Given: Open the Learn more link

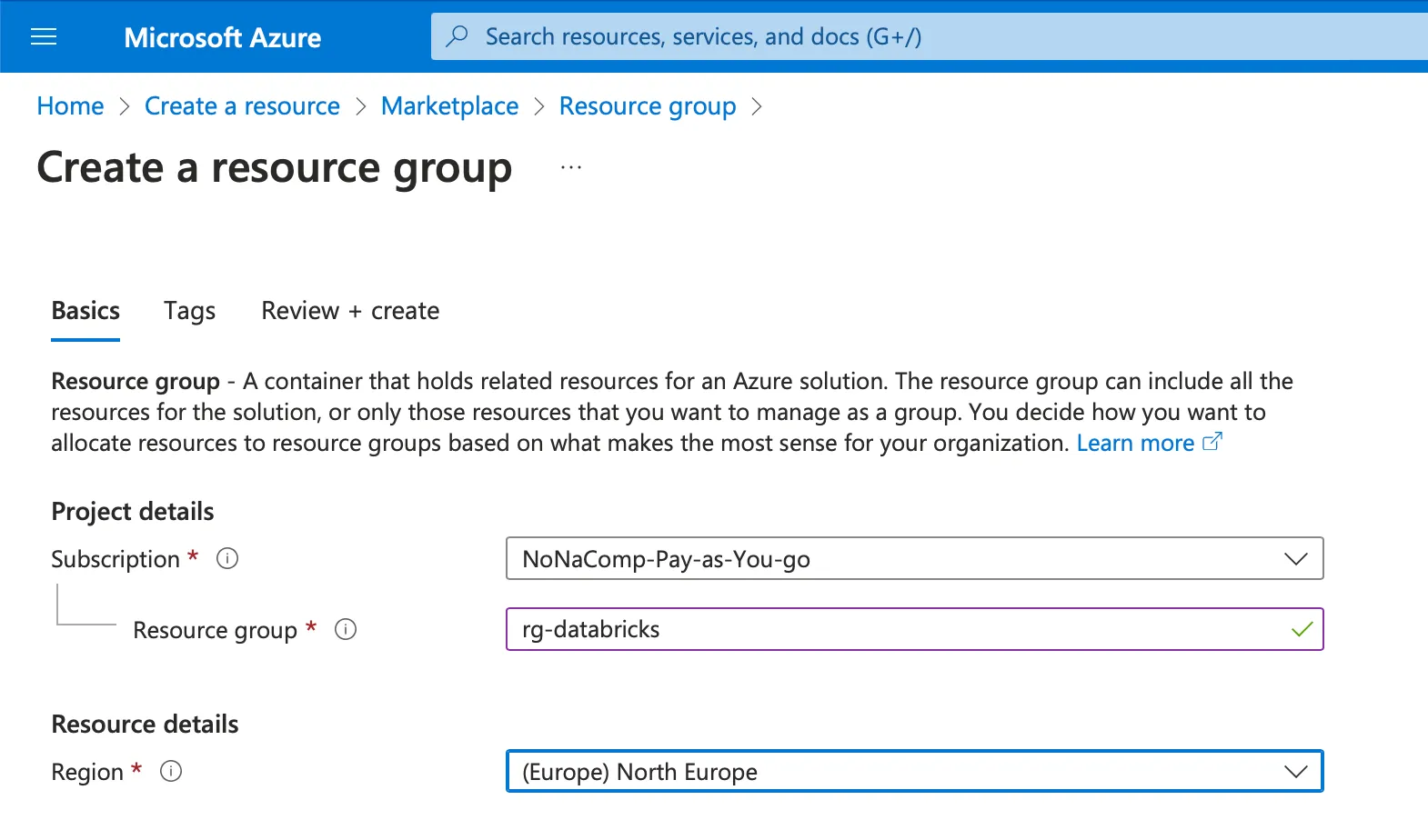Looking at the screenshot, I should [1135, 443].
